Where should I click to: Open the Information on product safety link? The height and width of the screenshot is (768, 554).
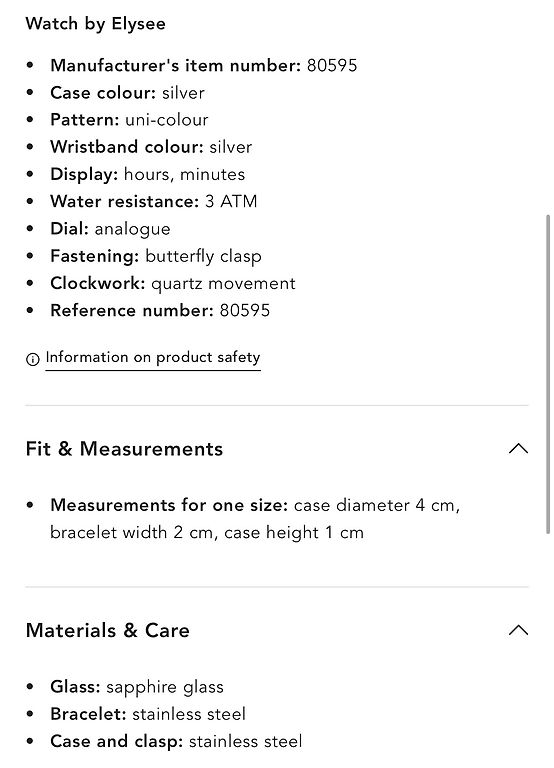click(x=153, y=358)
